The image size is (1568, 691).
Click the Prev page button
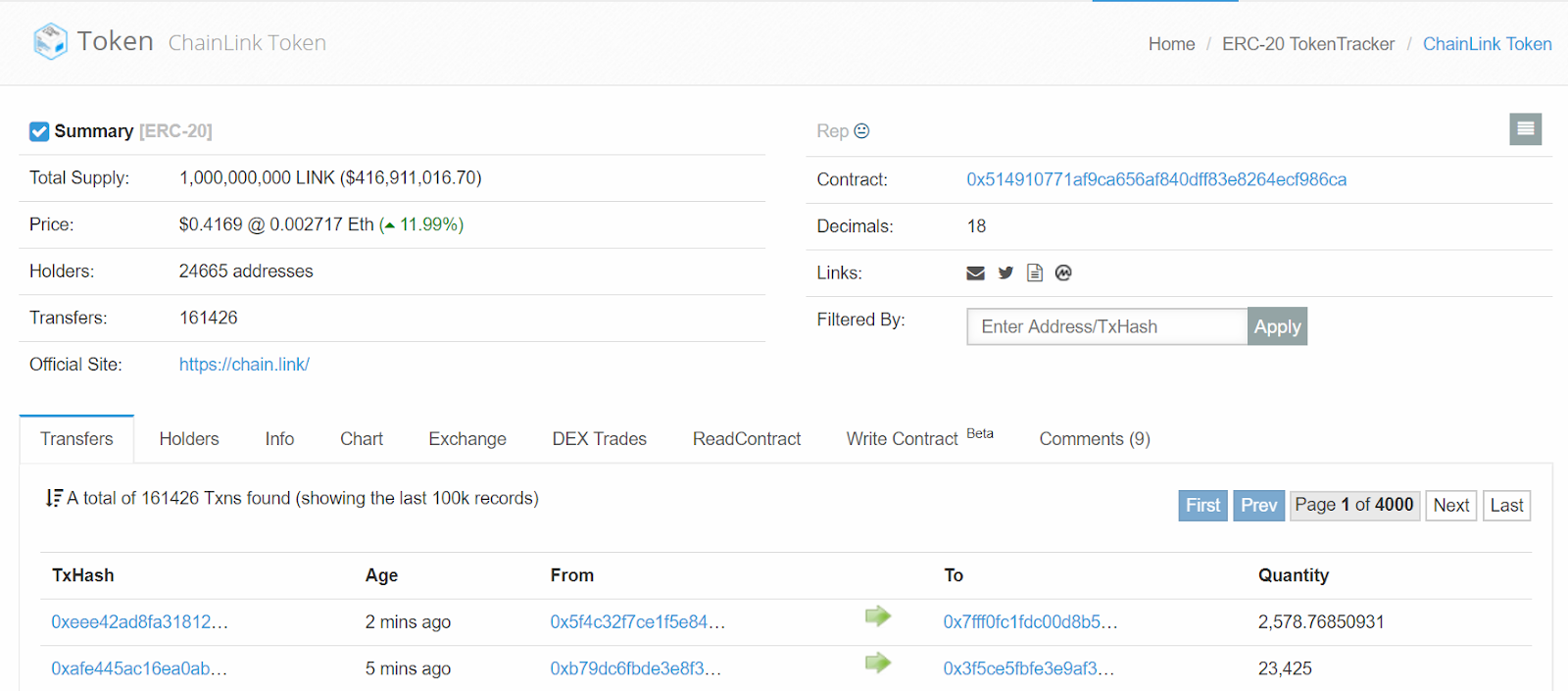[x=1258, y=505]
